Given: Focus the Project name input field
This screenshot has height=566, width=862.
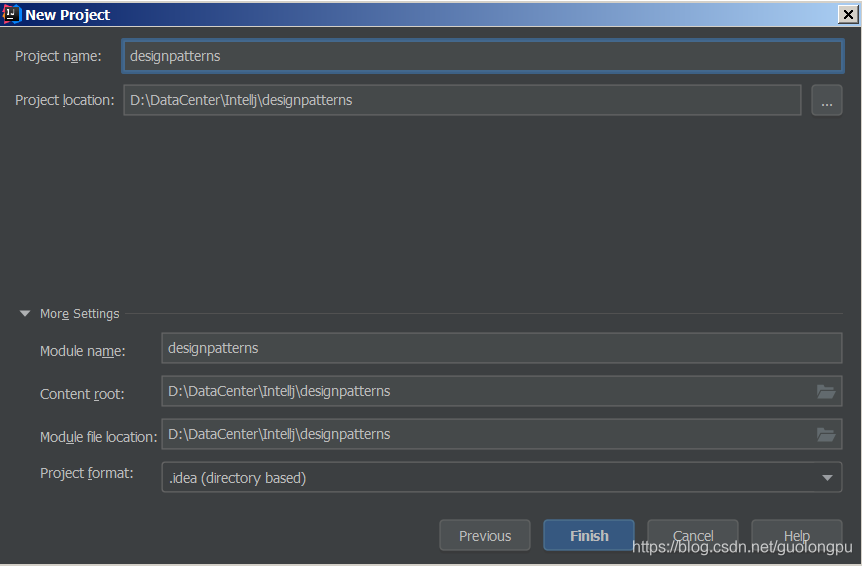Looking at the screenshot, I should [x=483, y=56].
